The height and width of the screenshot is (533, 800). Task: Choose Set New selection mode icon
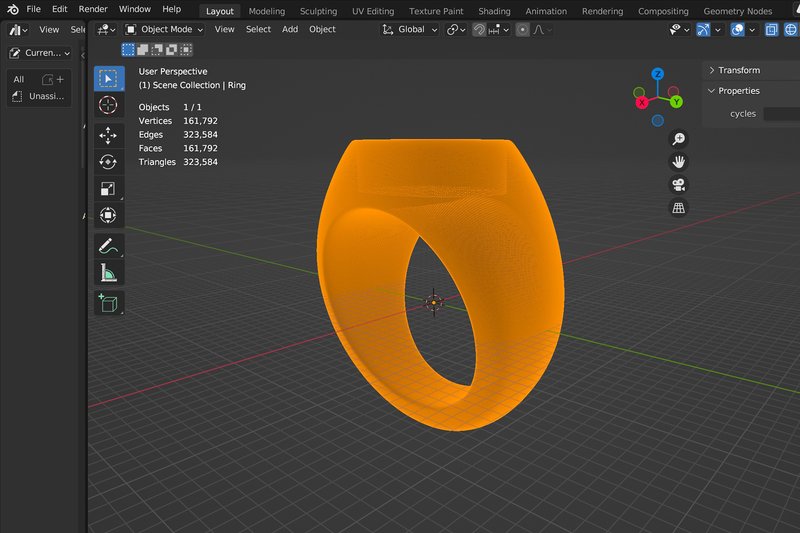tap(128, 49)
